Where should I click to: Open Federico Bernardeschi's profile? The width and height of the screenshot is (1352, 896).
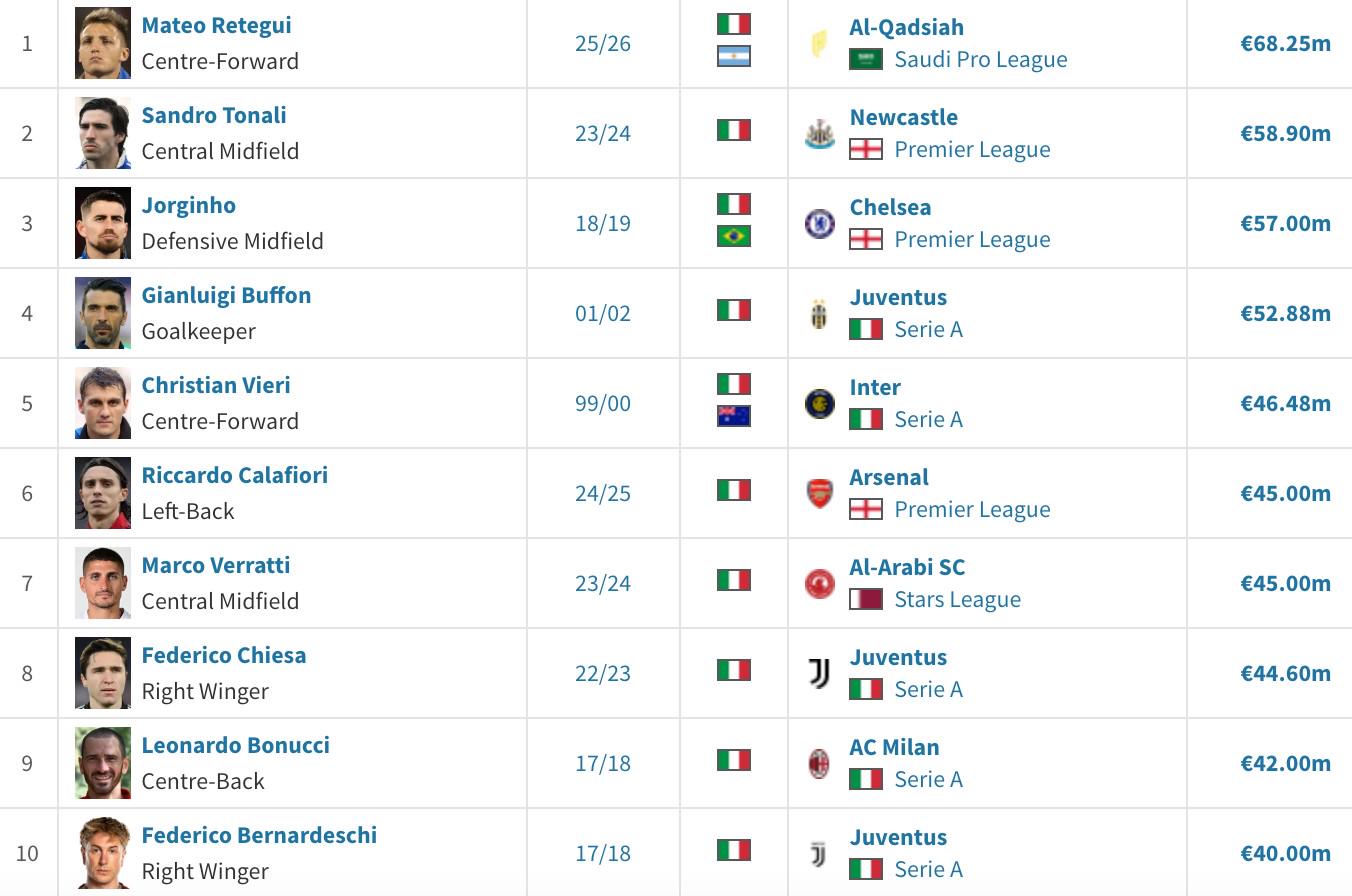[259, 835]
